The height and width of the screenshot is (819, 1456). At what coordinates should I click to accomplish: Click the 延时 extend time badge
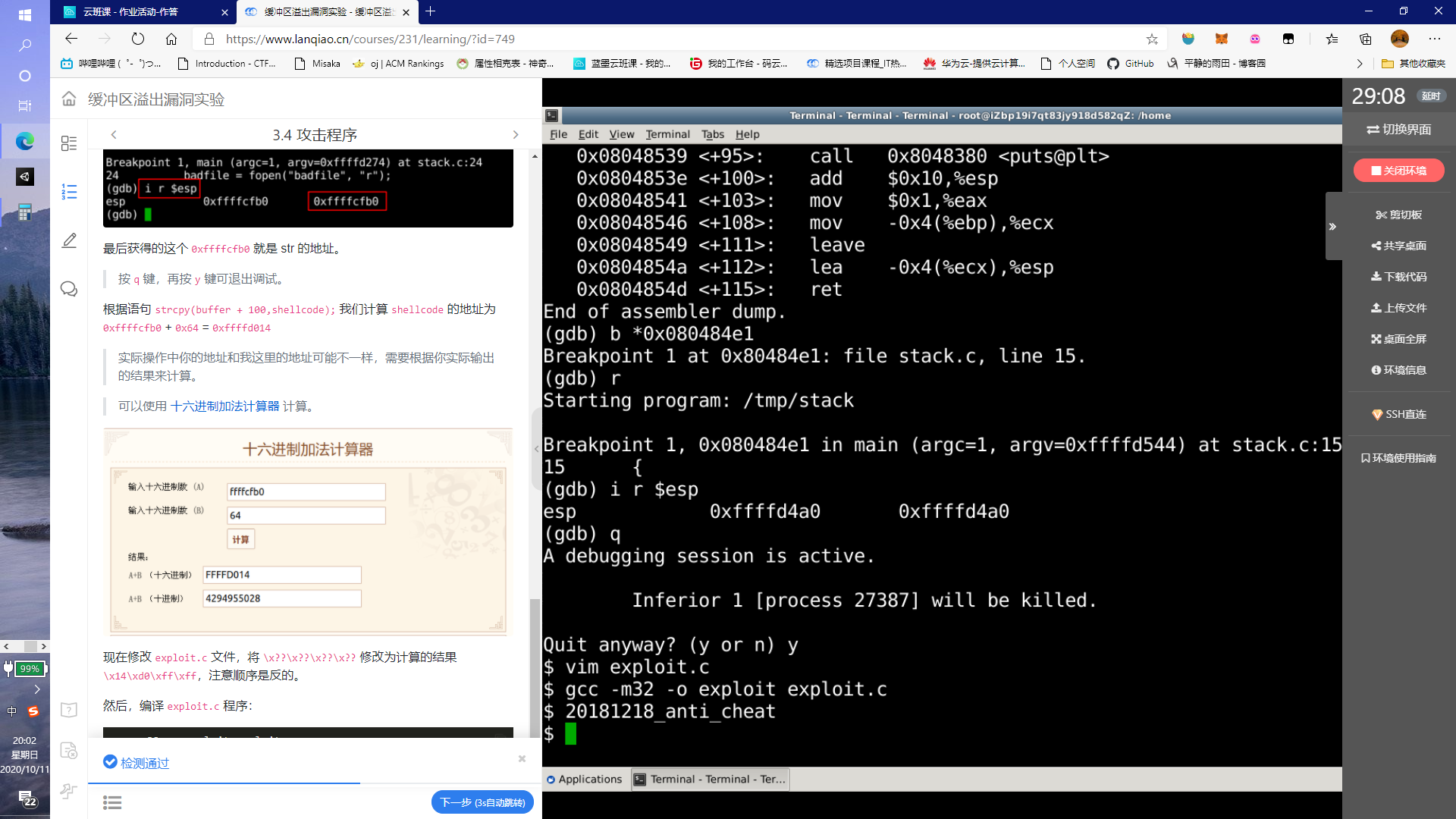pyautogui.click(x=1431, y=96)
